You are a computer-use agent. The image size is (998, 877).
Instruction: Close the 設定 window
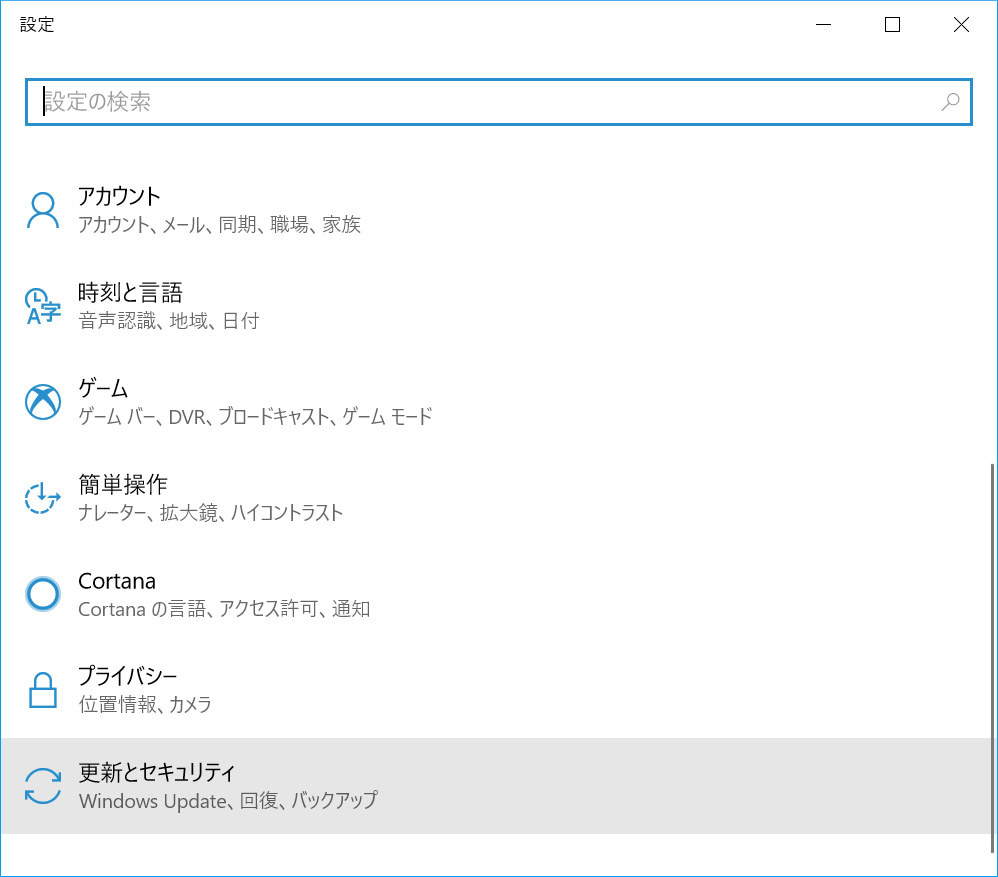[x=961, y=25]
